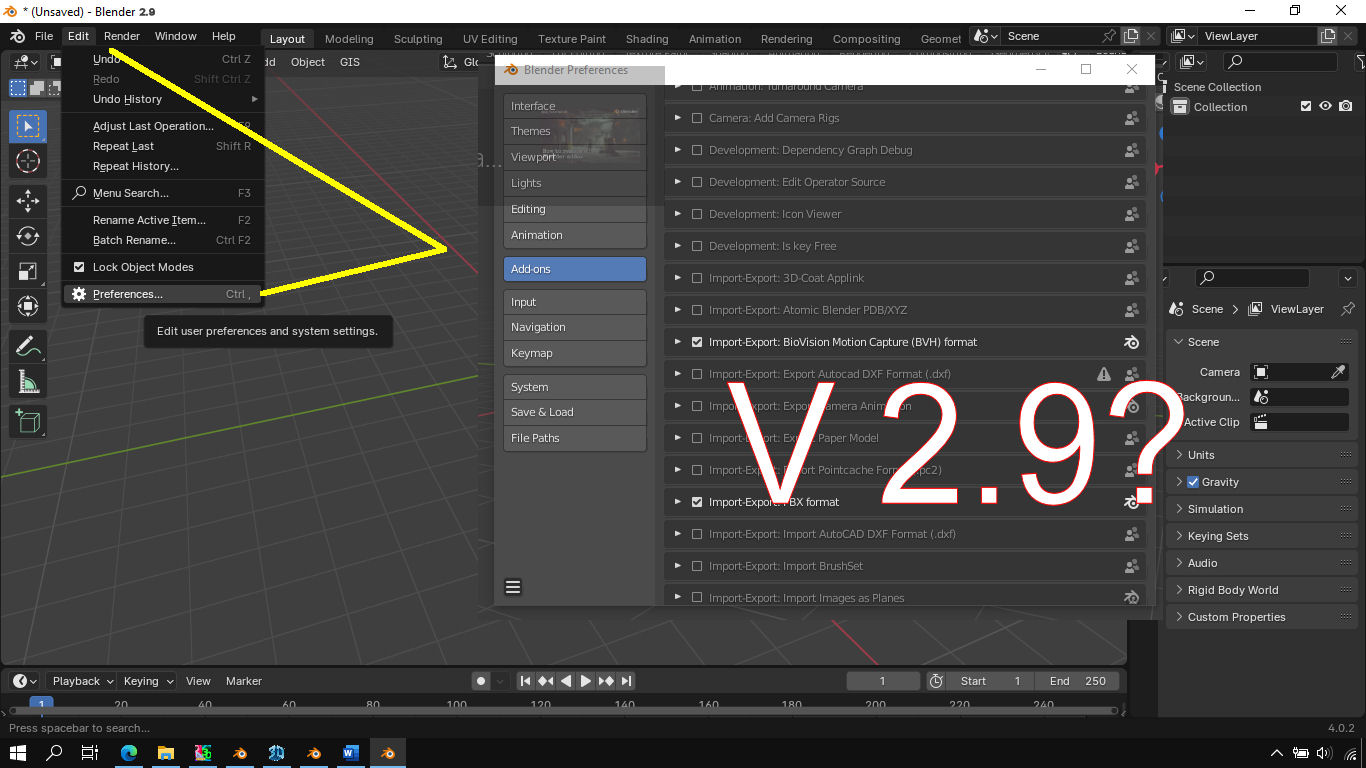Choose the Transform tool
Viewport: 1366px width, 768px height.
[28, 306]
